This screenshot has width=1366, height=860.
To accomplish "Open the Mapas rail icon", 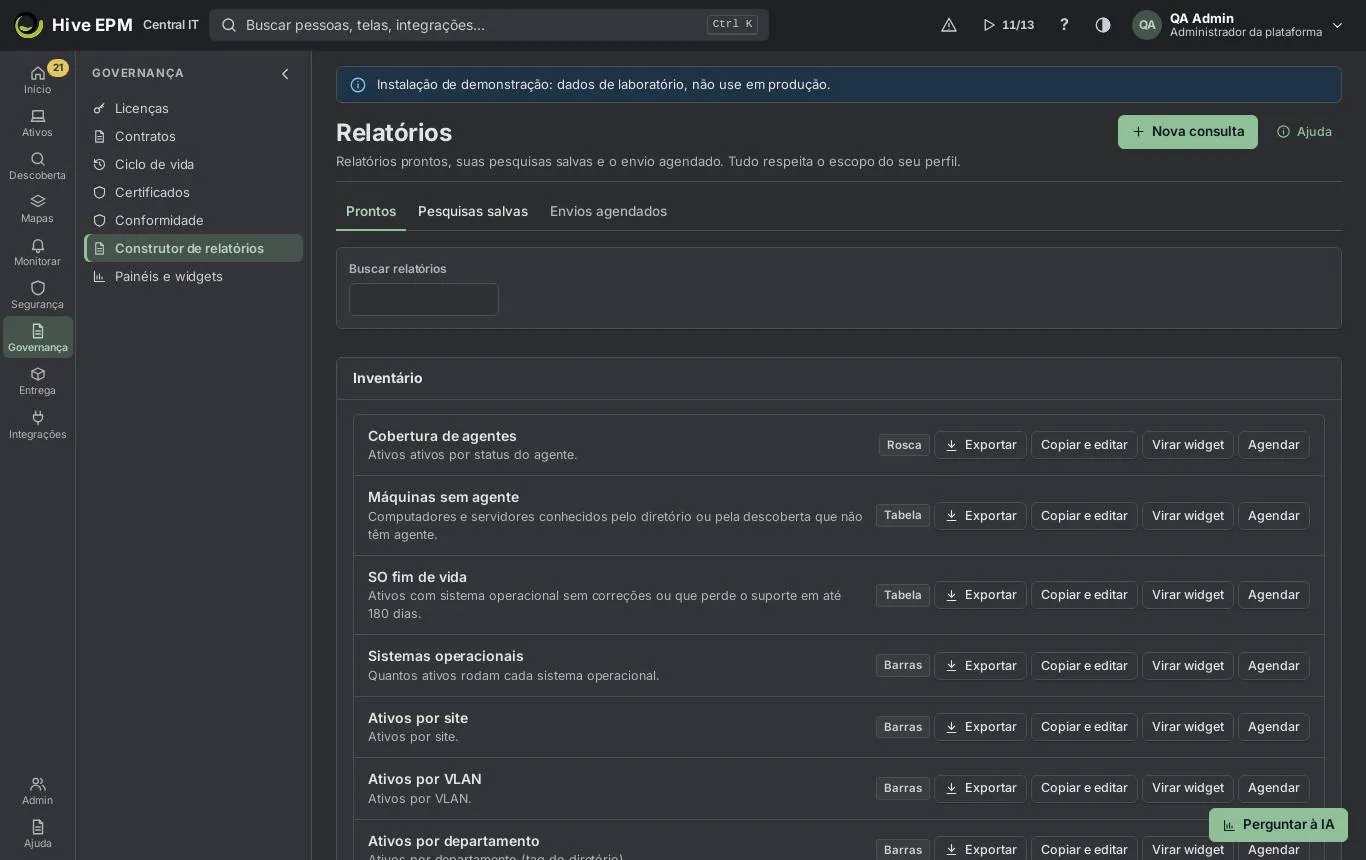I will [x=37, y=209].
